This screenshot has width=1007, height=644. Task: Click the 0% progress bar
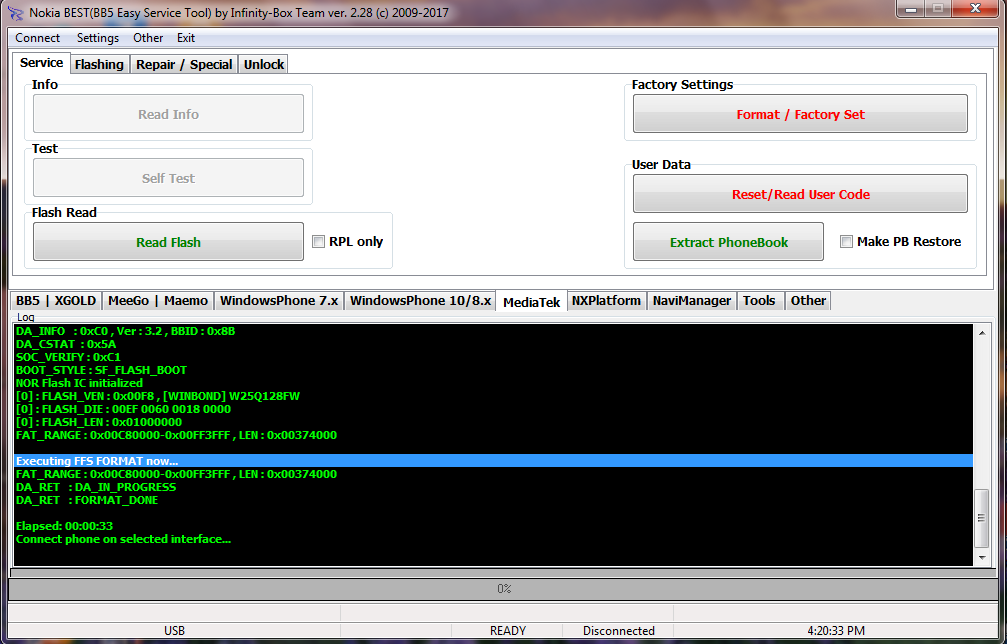(x=504, y=589)
